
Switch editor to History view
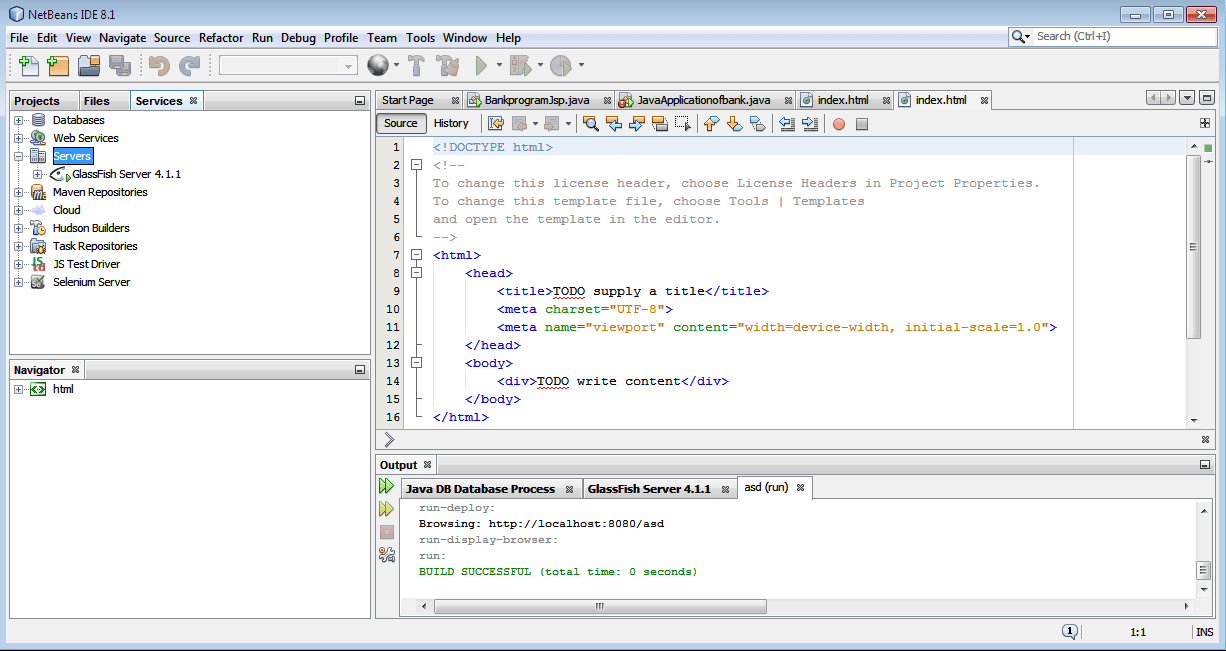click(451, 124)
